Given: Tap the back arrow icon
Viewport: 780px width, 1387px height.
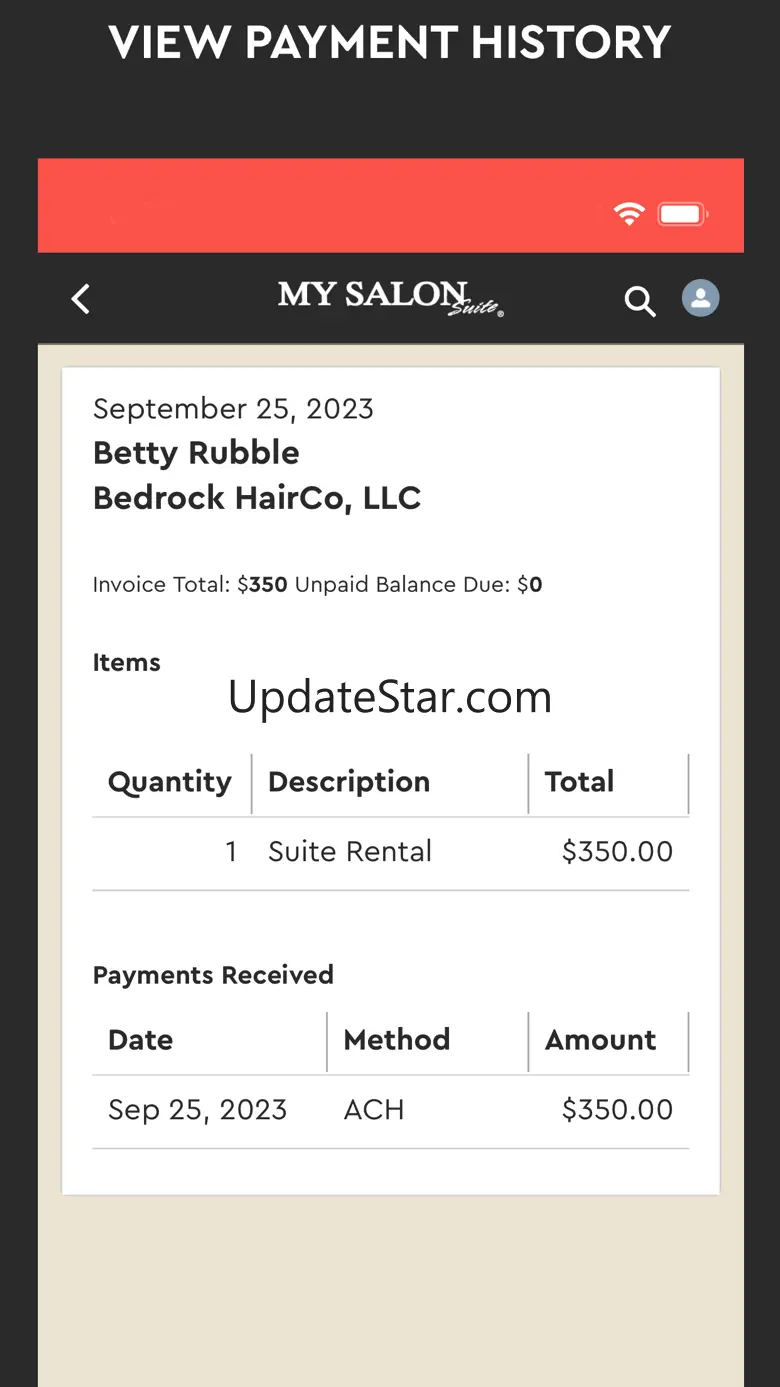Looking at the screenshot, I should (81, 298).
